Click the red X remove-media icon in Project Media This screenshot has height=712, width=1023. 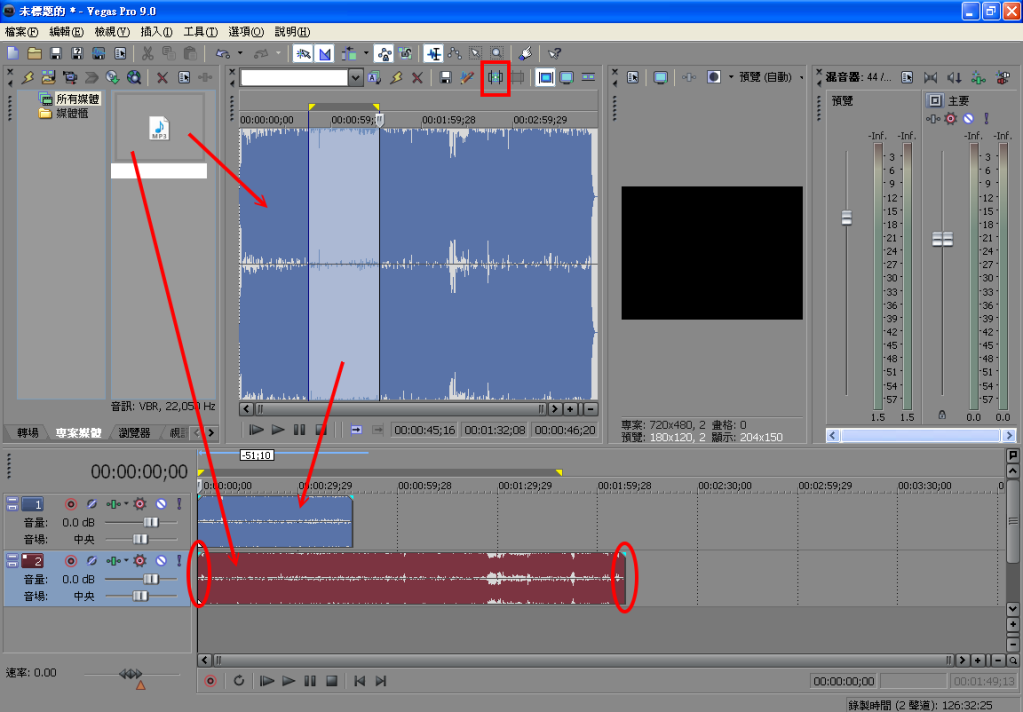point(162,78)
